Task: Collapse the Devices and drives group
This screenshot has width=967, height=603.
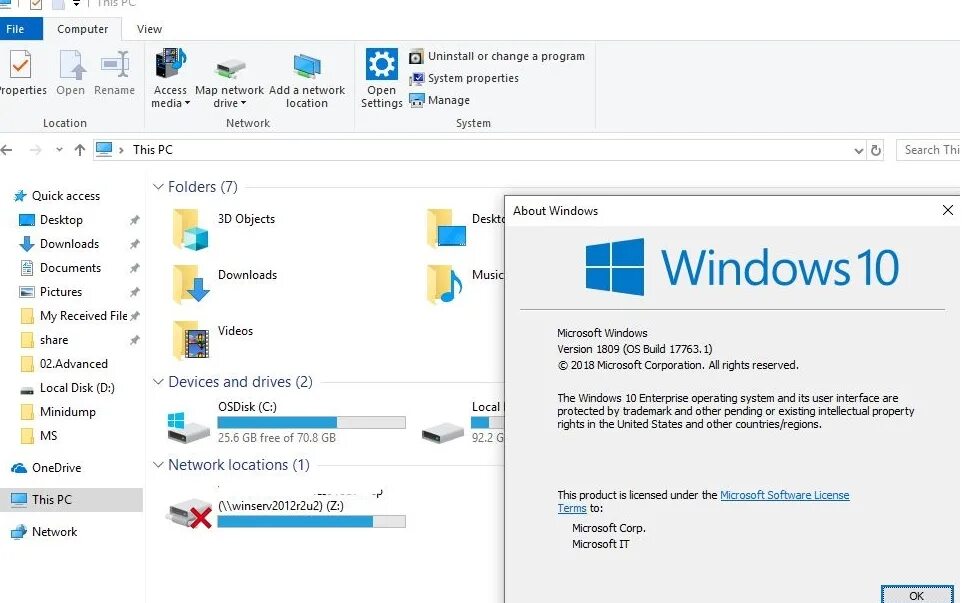Action: (158, 382)
